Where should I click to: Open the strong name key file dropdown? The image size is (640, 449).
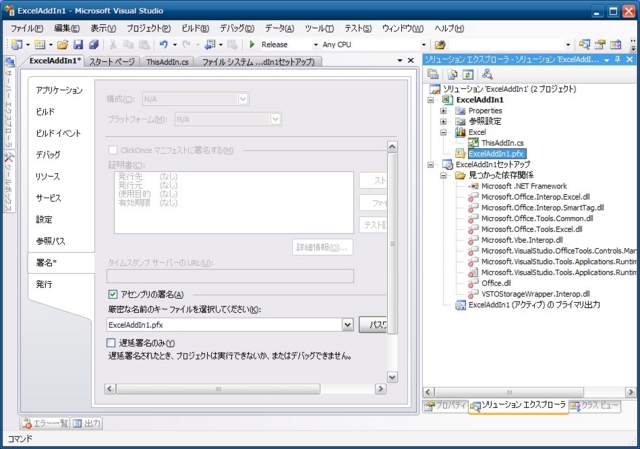click(347, 325)
